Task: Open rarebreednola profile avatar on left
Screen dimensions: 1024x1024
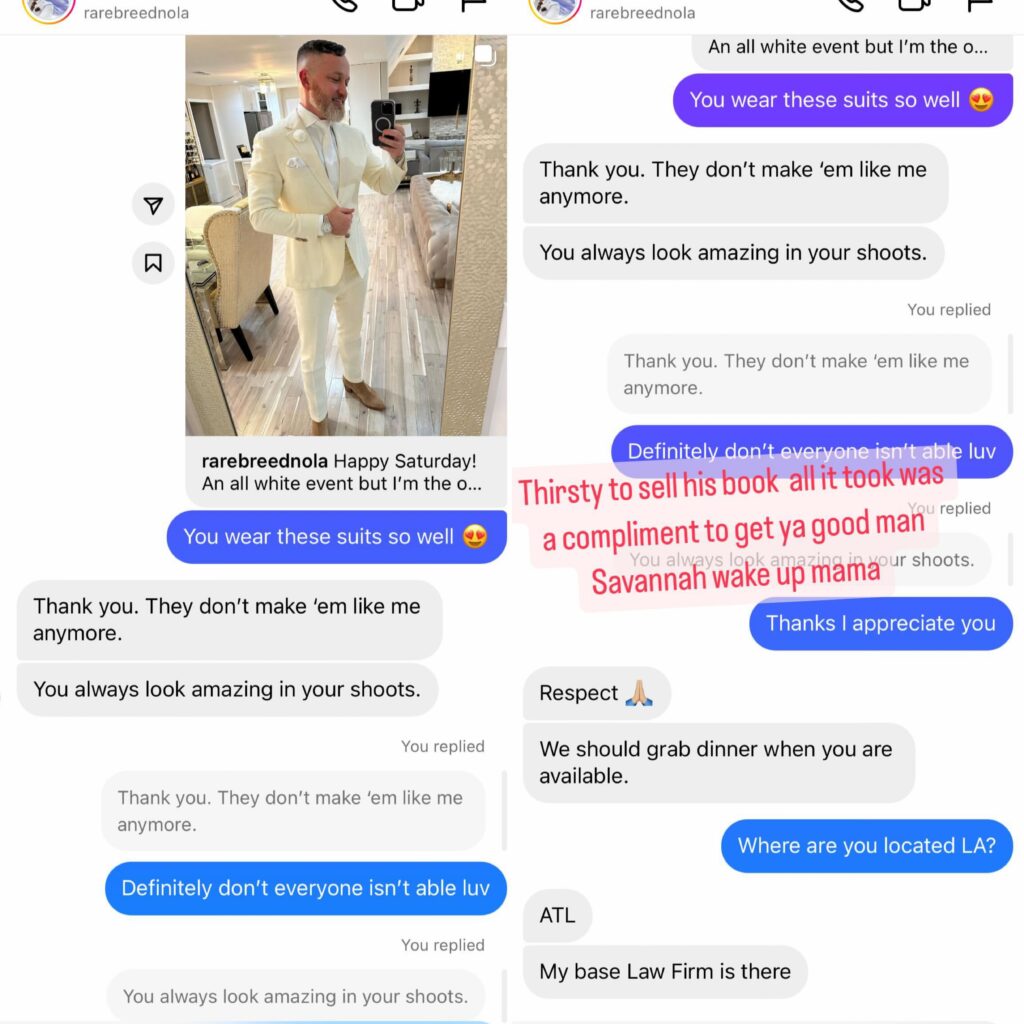Action: coord(48,9)
